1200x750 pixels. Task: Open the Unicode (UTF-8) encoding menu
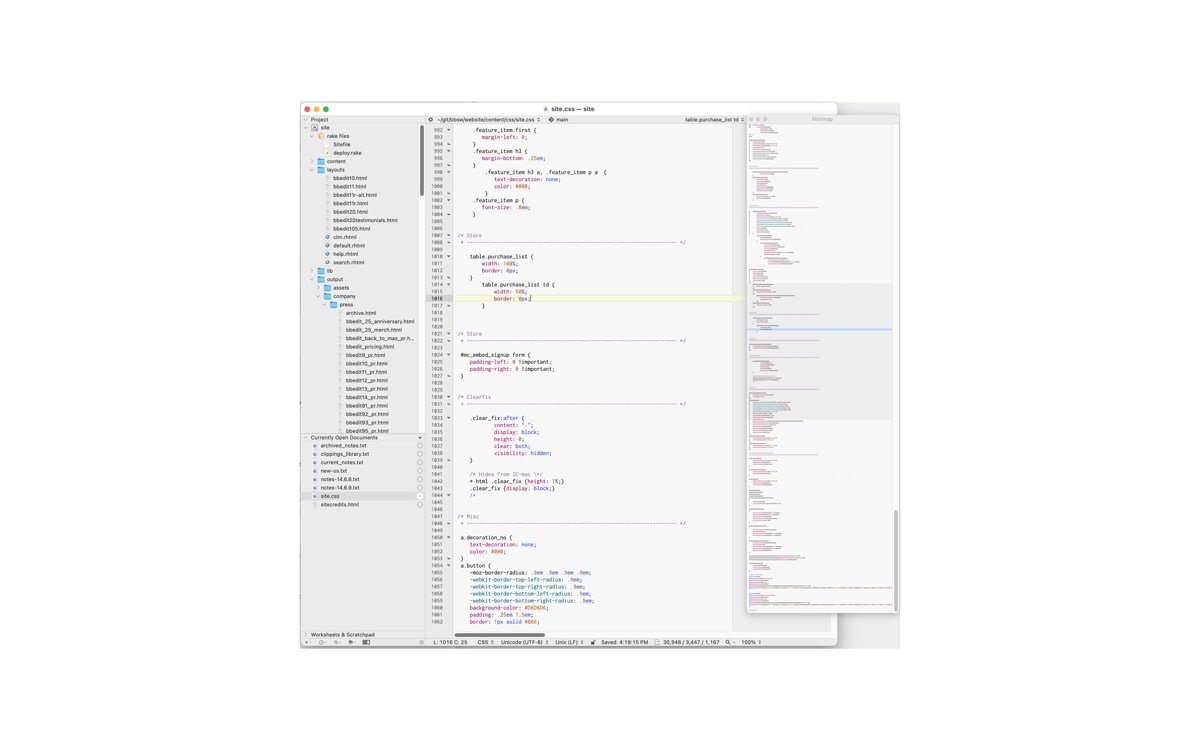point(524,642)
